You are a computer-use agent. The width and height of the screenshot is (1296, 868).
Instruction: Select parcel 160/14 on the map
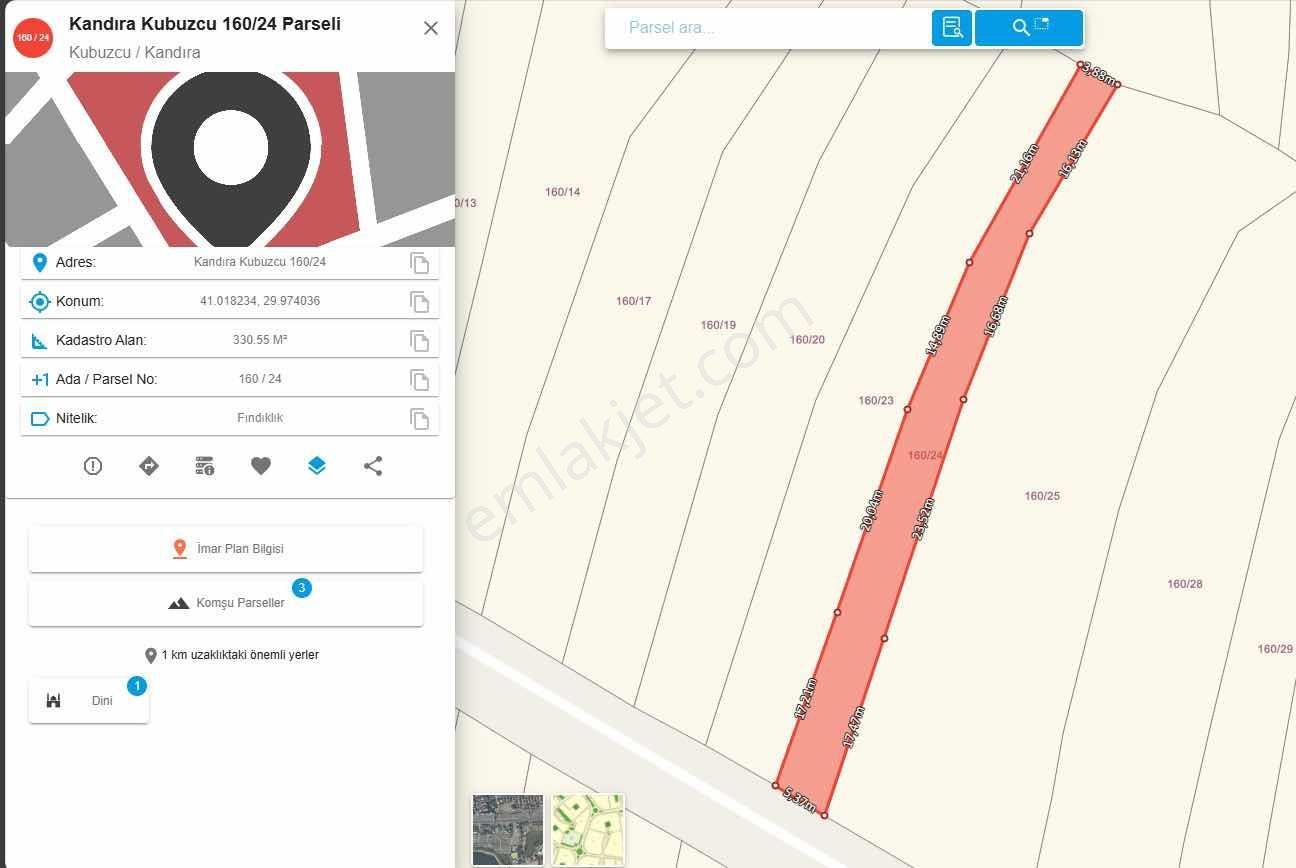point(562,192)
